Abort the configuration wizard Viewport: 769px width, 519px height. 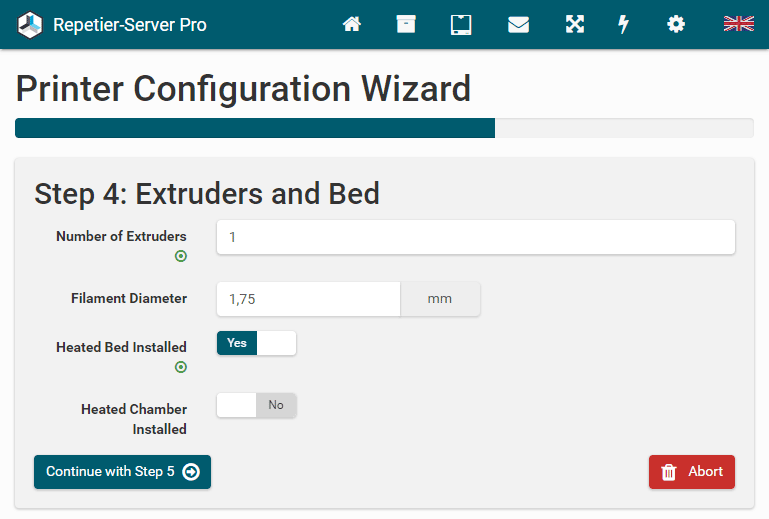tap(691, 472)
